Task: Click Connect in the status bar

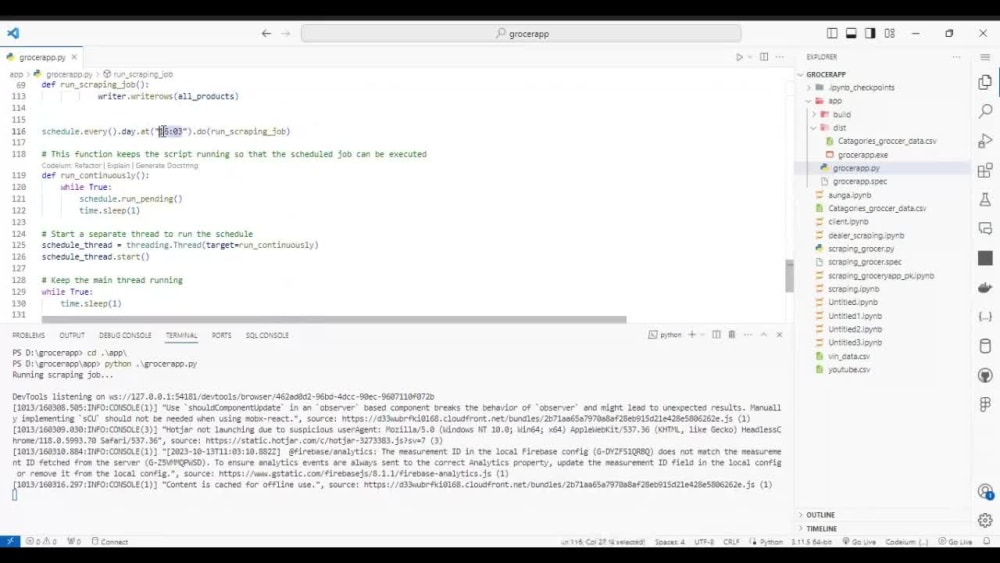Action: (110, 541)
